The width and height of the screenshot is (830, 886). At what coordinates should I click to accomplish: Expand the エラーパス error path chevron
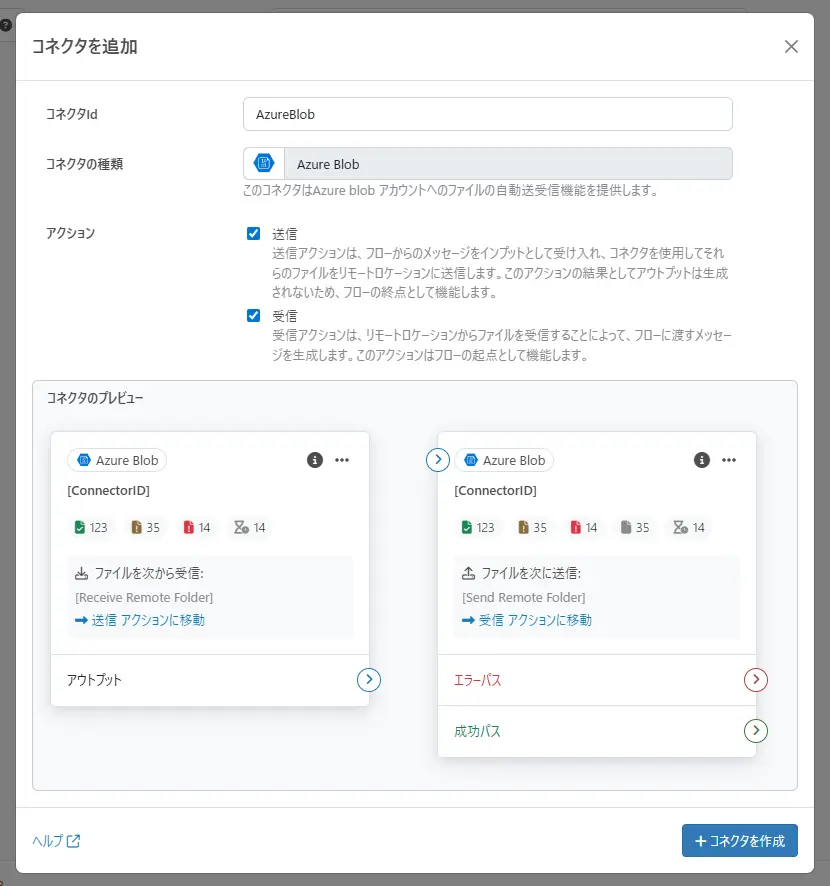click(756, 680)
